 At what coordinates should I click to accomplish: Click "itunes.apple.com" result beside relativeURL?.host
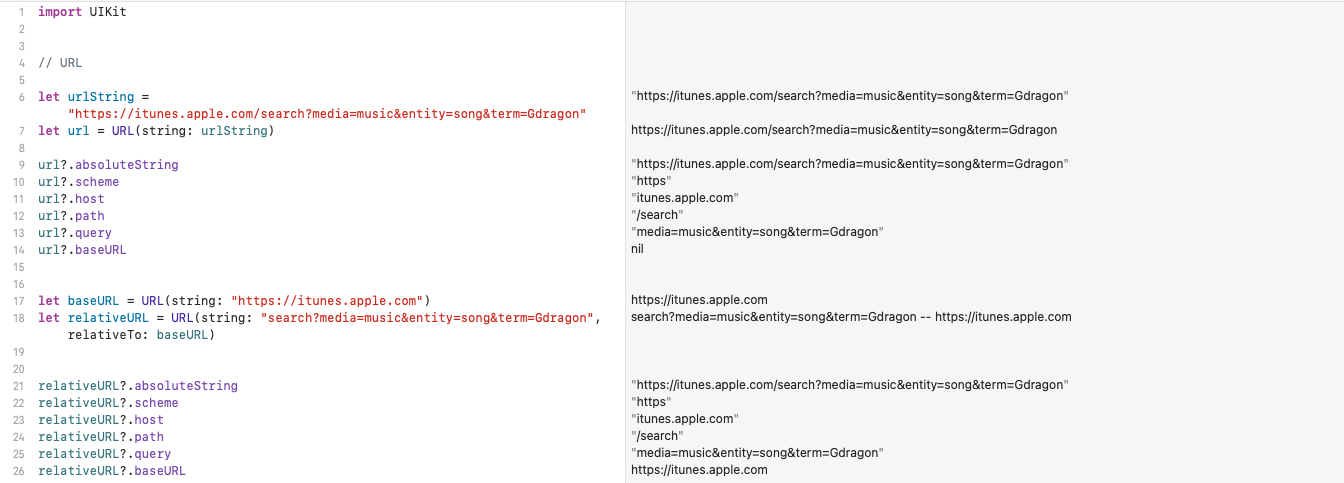click(x=685, y=419)
